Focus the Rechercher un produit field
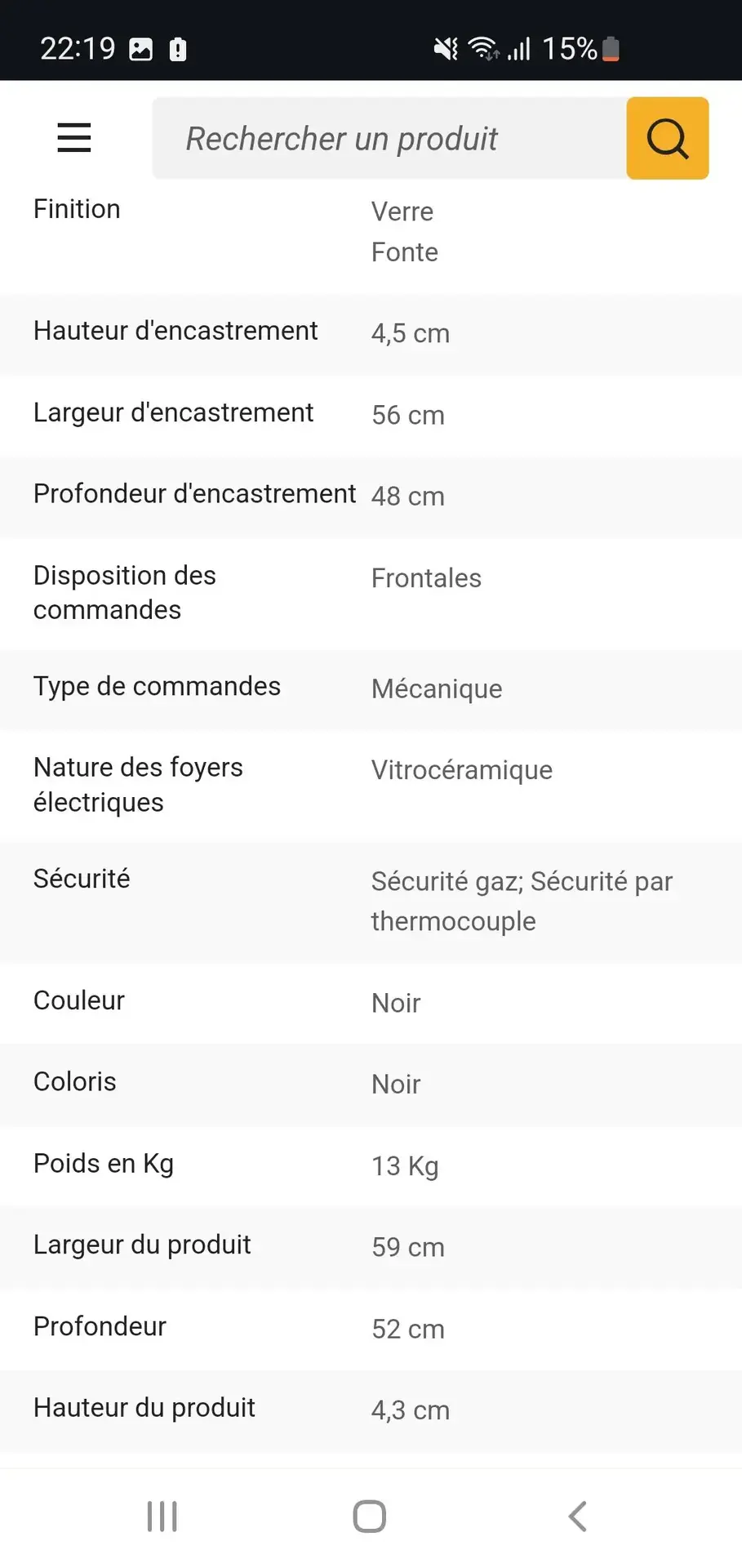Viewport: 742px width, 1568px height. [389, 138]
